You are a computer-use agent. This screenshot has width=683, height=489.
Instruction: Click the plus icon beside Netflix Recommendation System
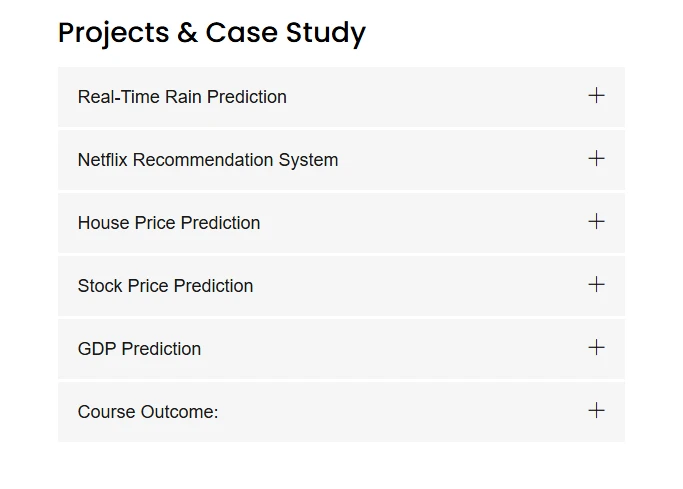596,159
